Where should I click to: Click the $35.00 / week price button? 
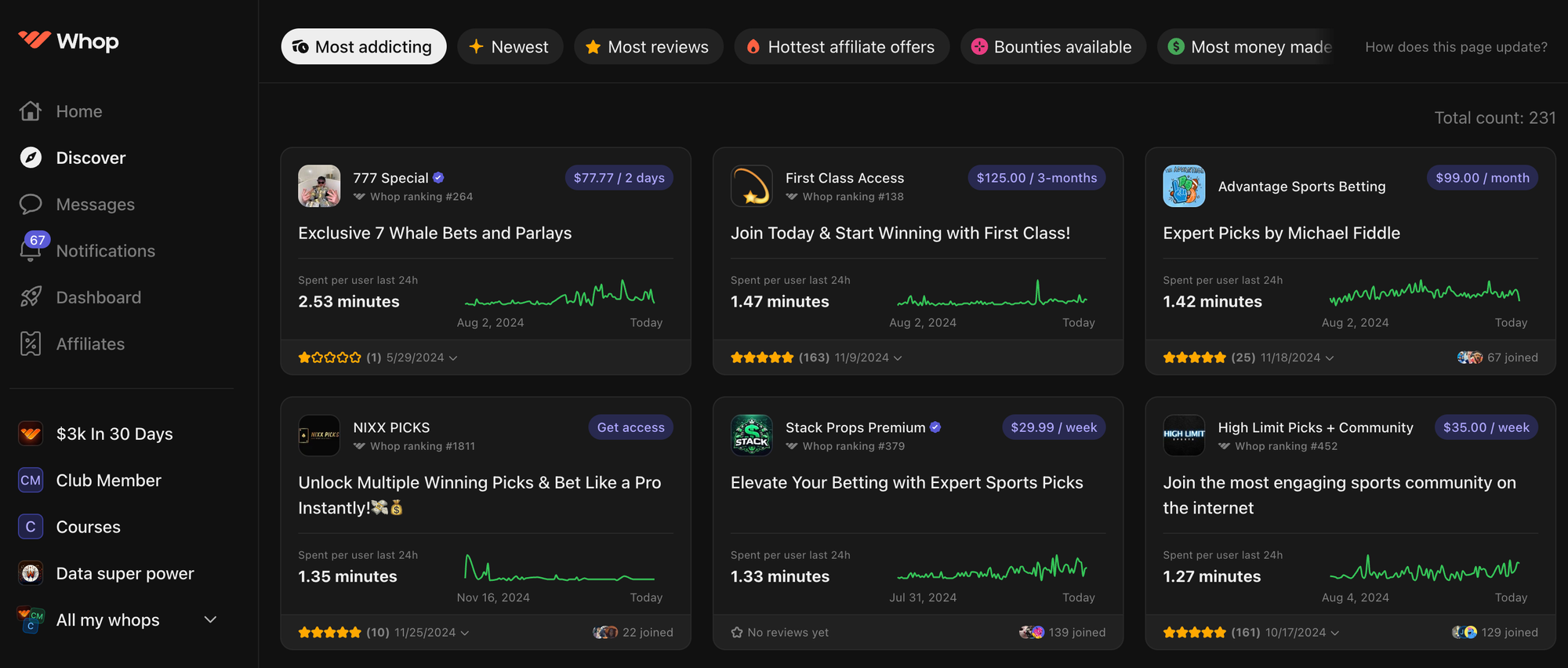click(1486, 427)
